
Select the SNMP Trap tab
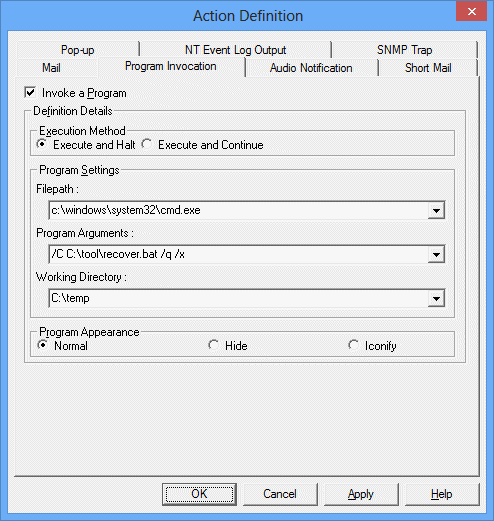click(404, 50)
